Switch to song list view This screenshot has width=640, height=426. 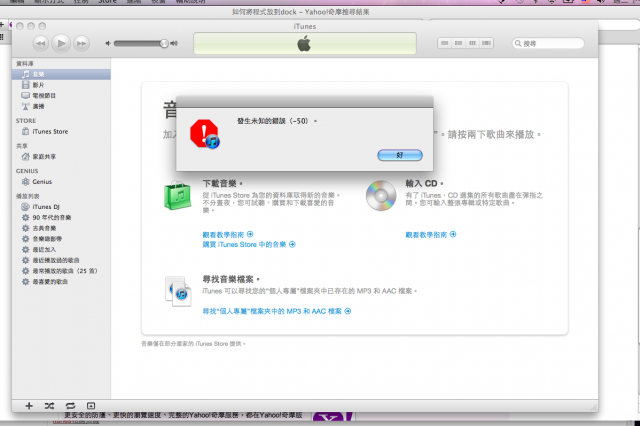point(444,43)
